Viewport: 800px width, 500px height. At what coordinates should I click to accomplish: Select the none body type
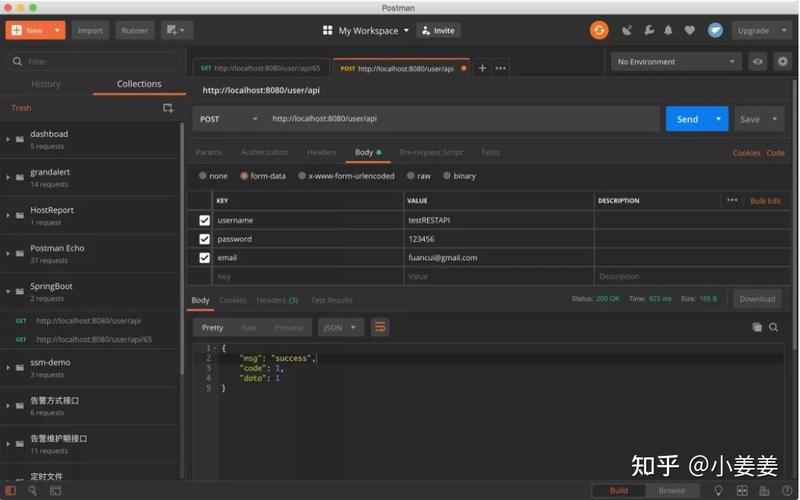tap(203, 176)
